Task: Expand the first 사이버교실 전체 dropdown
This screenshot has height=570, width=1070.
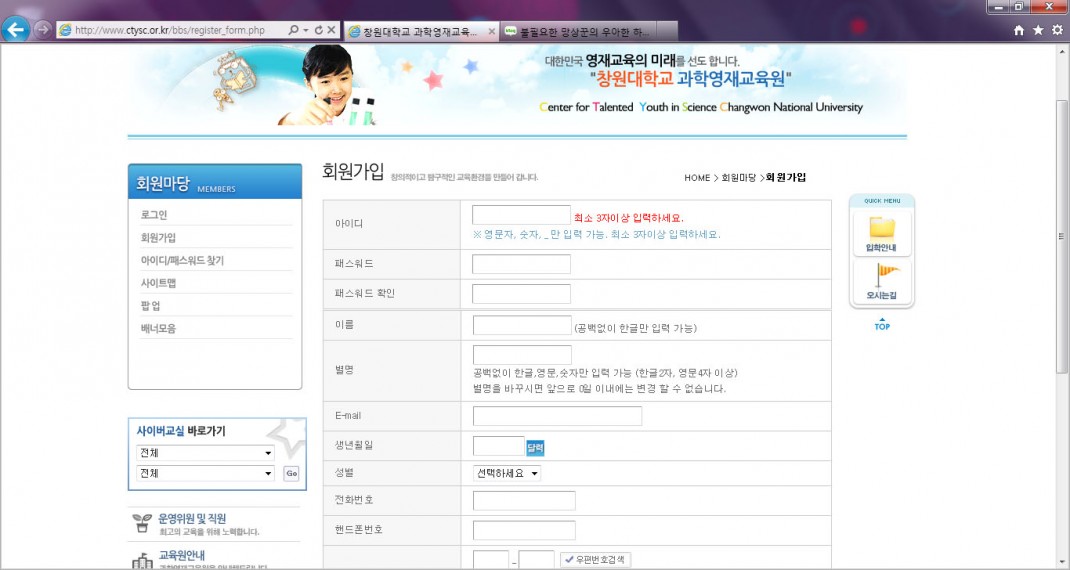Action: pyautogui.click(x=205, y=453)
